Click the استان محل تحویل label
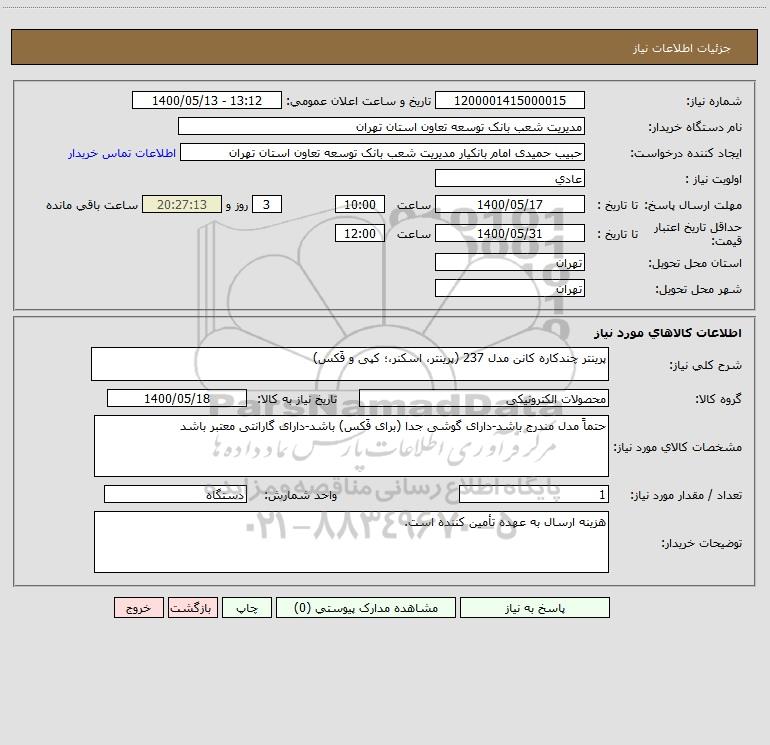 click(695, 264)
